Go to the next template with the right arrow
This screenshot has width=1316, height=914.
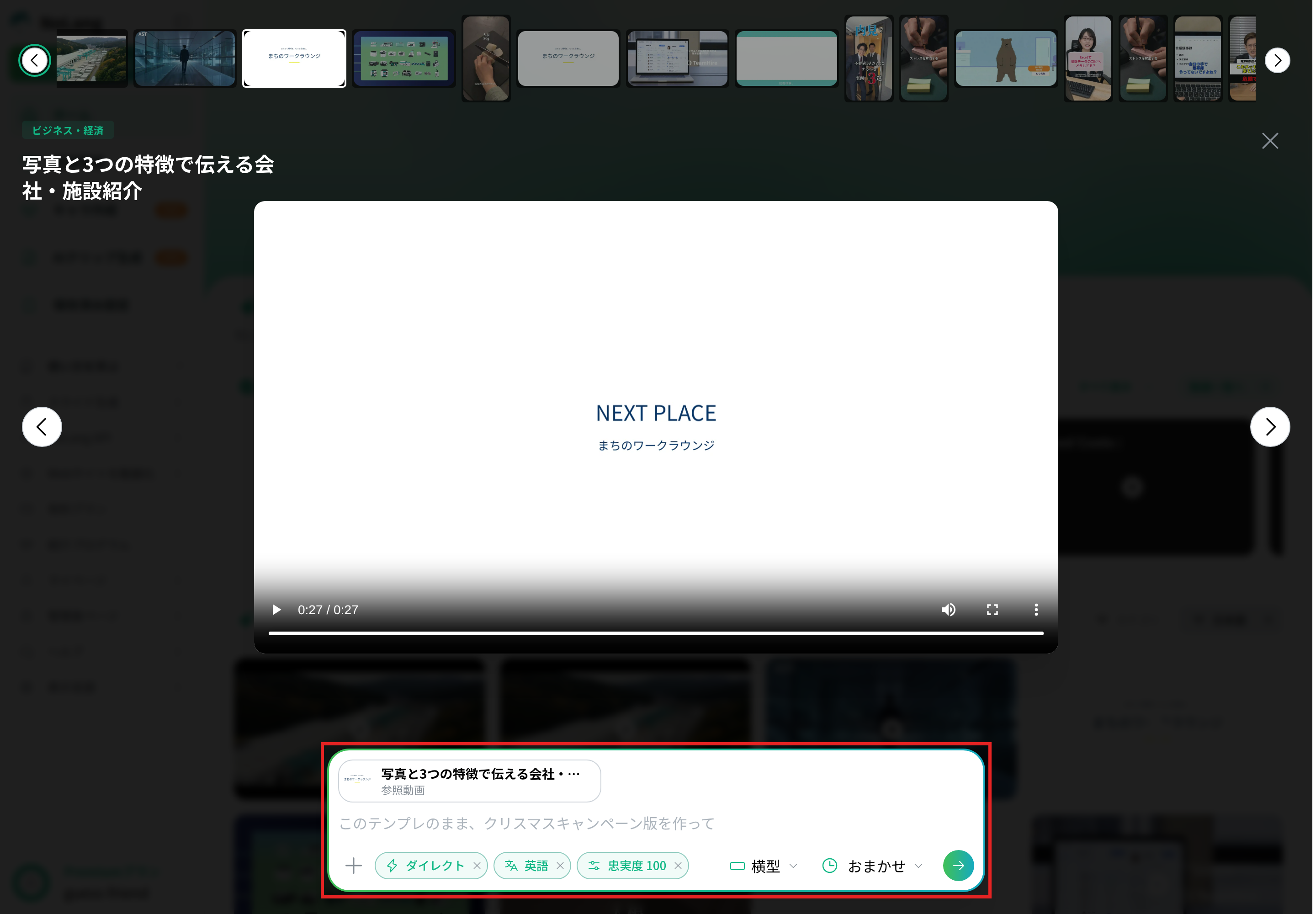[1270, 427]
